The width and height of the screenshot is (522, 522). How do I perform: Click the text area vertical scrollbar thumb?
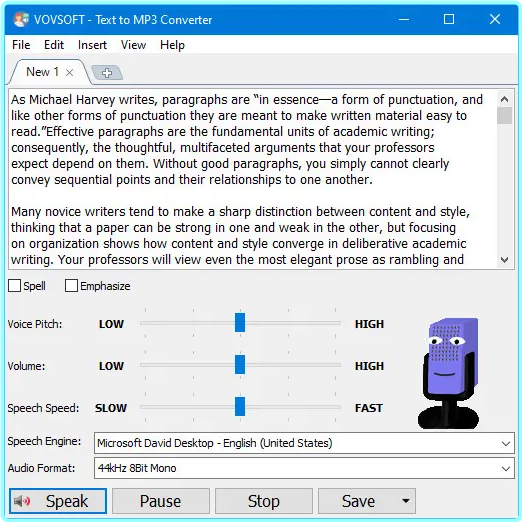[504, 115]
